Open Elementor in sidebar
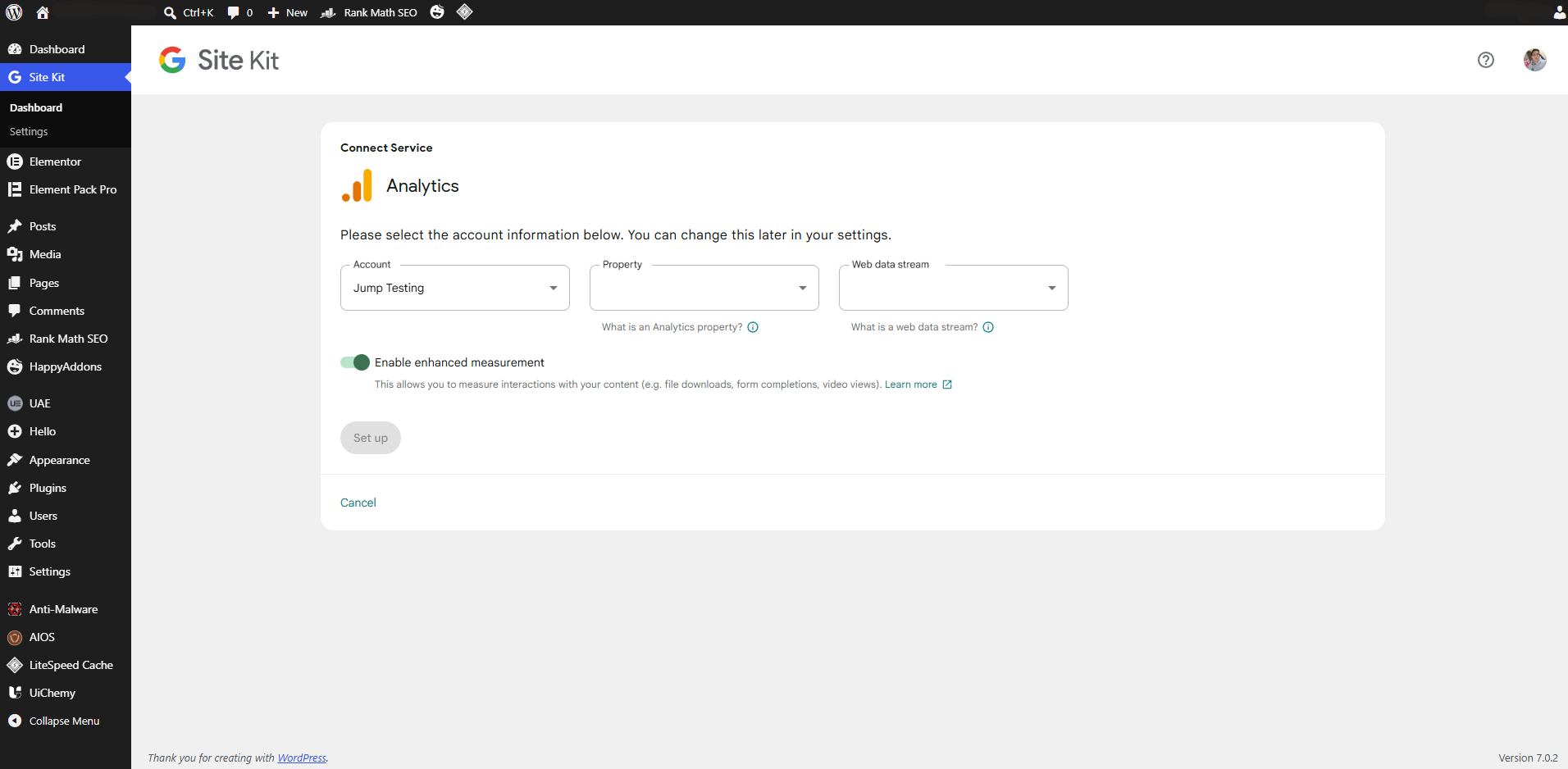 (x=66, y=162)
